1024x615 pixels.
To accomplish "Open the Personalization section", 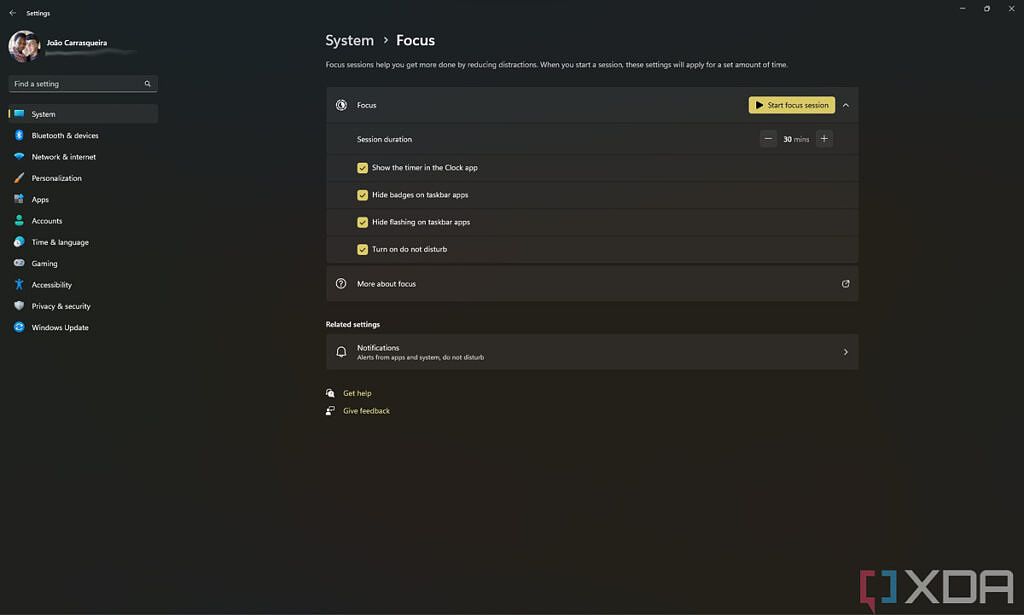I will (55, 177).
